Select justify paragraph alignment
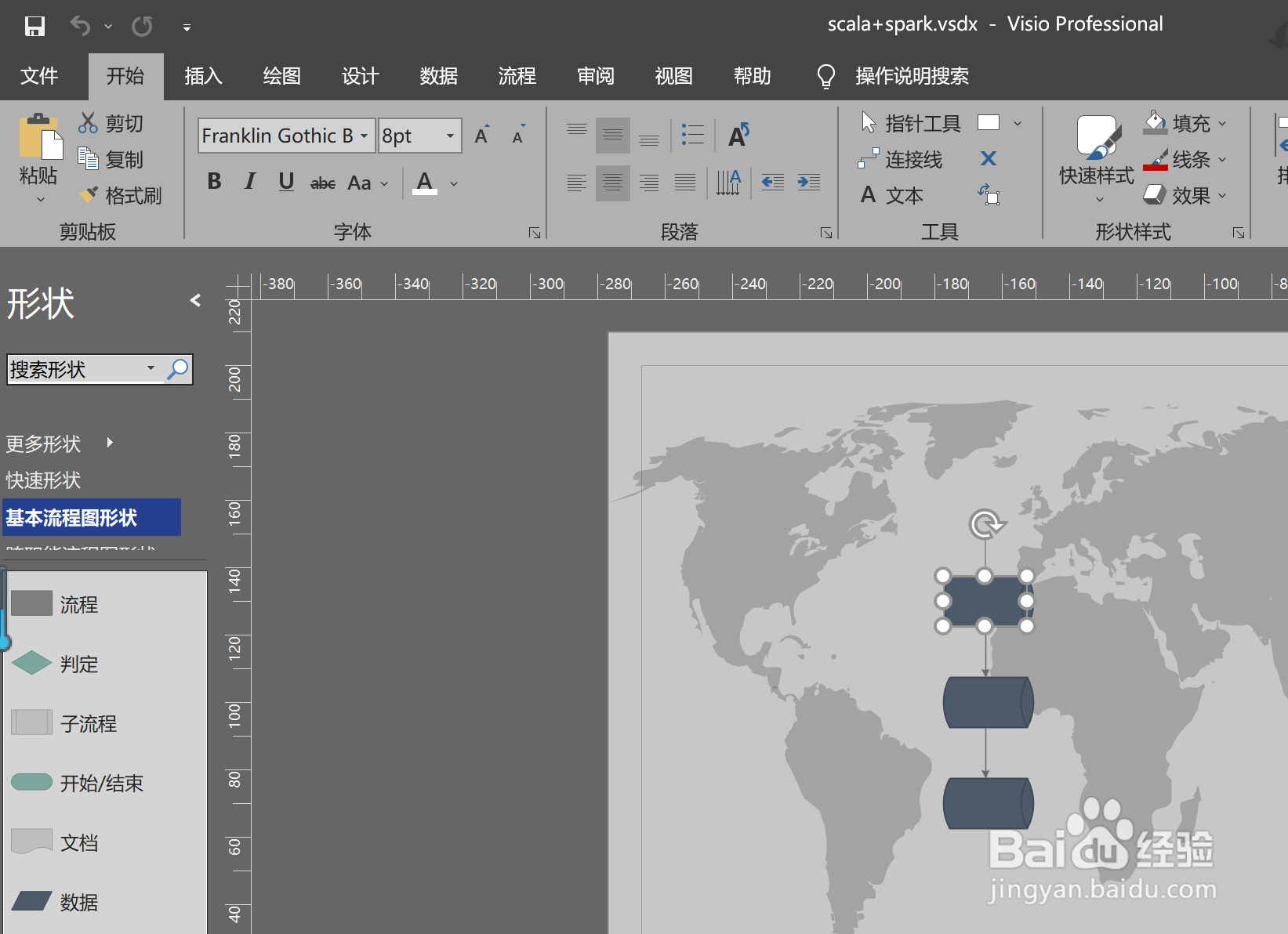This screenshot has height=934, width=1288. 685,183
